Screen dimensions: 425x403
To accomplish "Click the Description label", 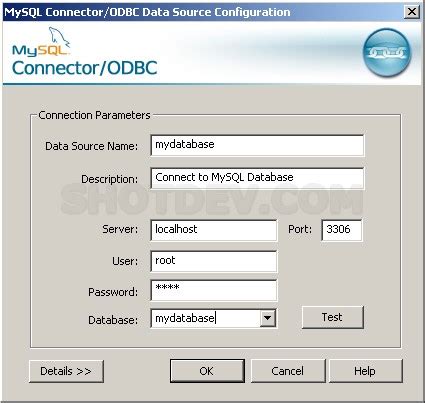I will (109, 179).
